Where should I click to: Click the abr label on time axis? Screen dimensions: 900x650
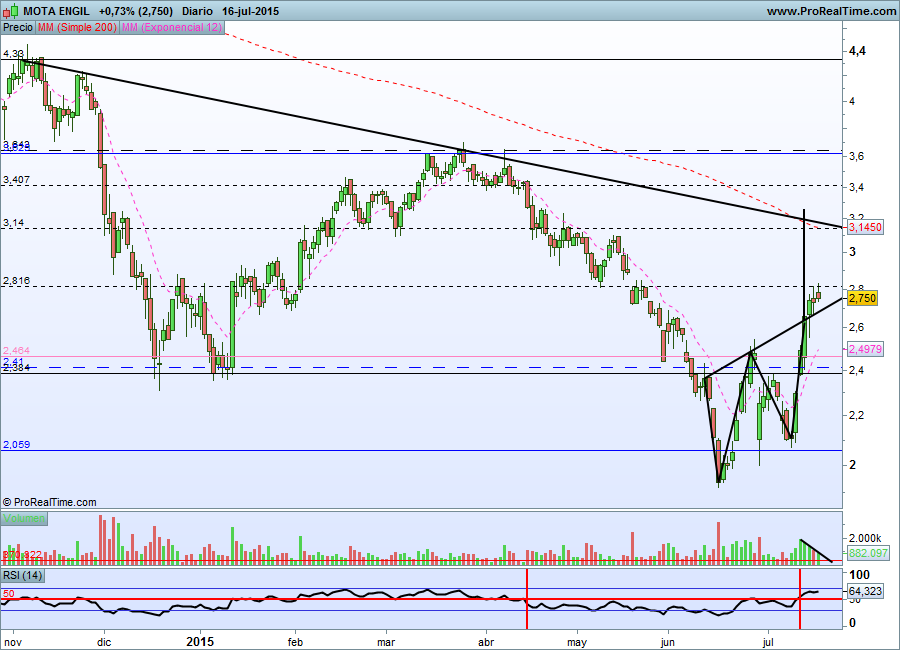pyautogui.click(x=486, y=642)
